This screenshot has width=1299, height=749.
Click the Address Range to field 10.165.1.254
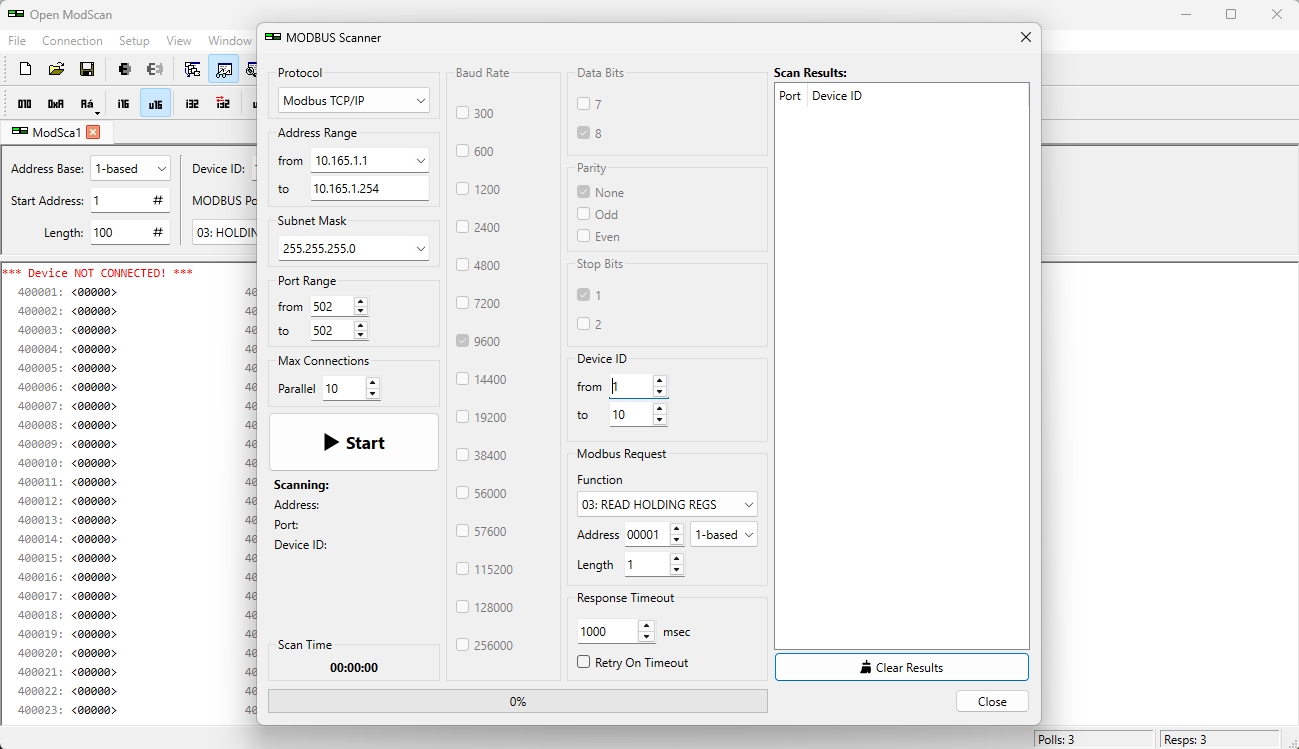pyautogui.click(x=369, y=188)
